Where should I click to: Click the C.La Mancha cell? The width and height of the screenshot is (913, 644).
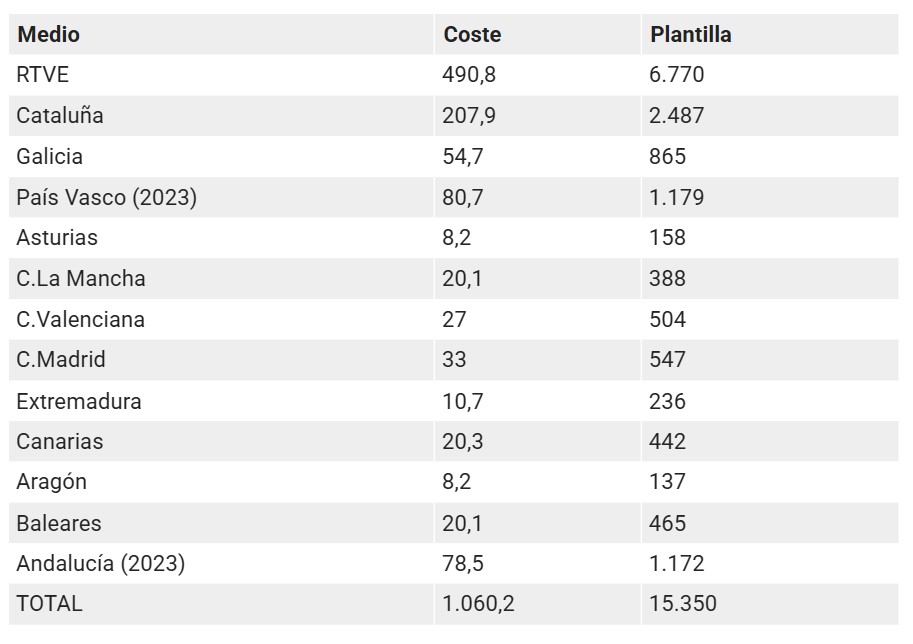coord(80,279)
